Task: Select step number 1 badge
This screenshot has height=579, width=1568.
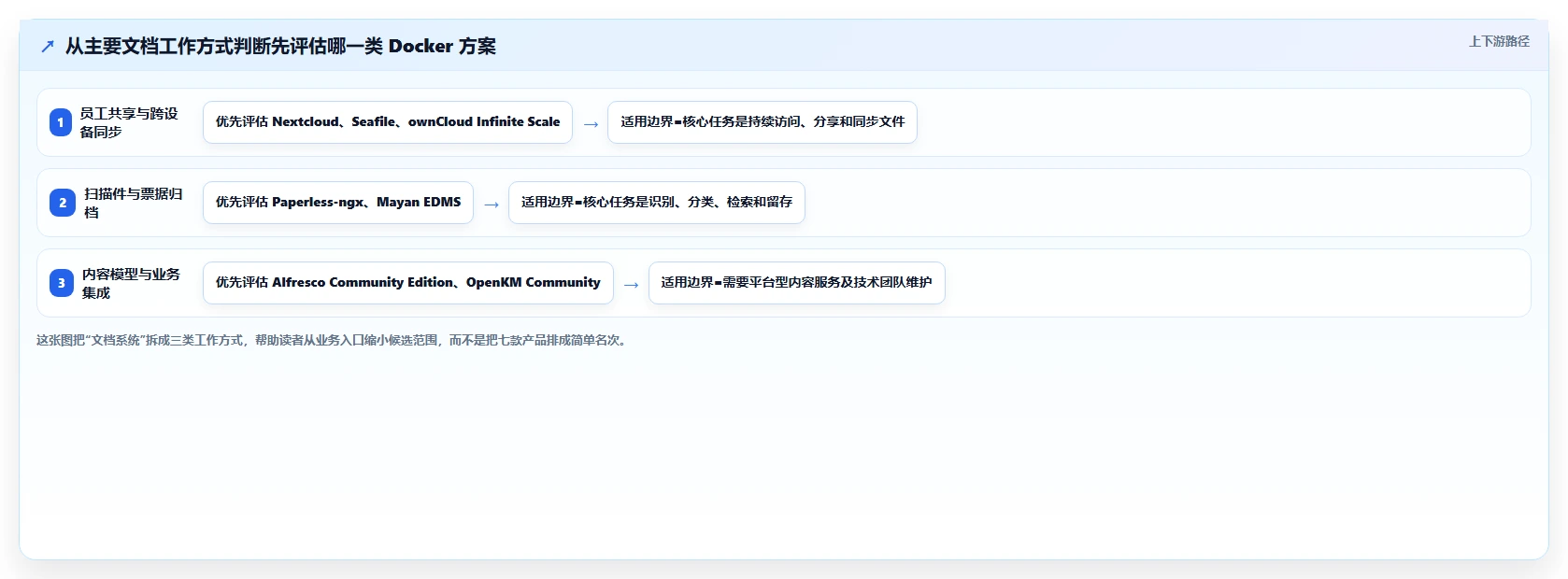Action: pos(61,122)
